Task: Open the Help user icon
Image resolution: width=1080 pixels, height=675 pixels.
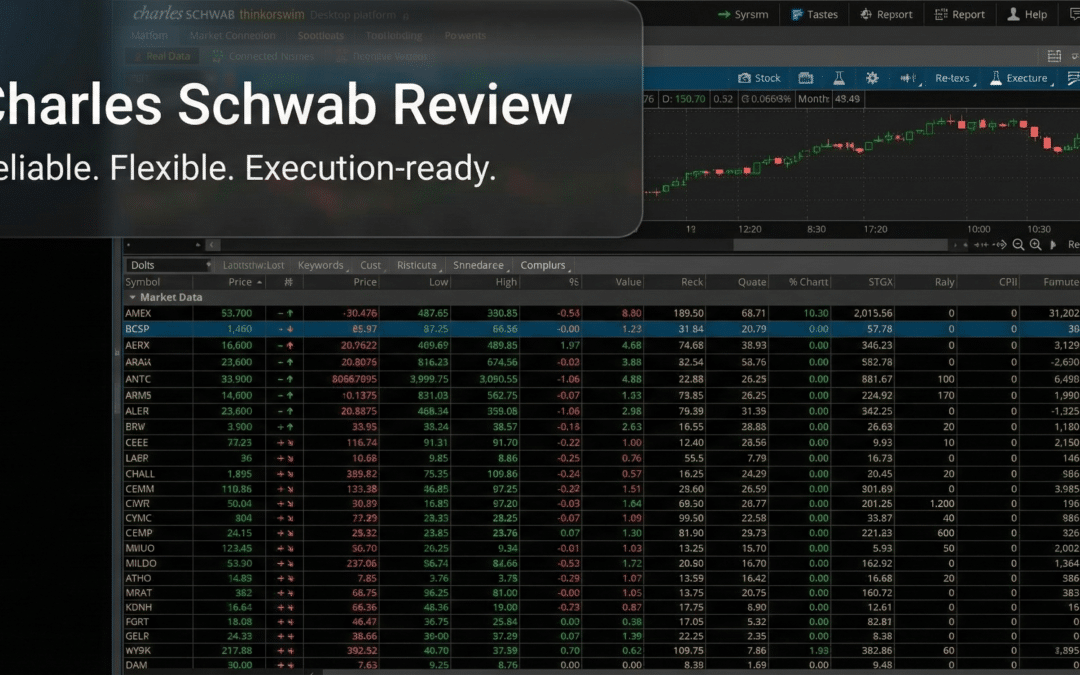Action: coord(1027,14)
